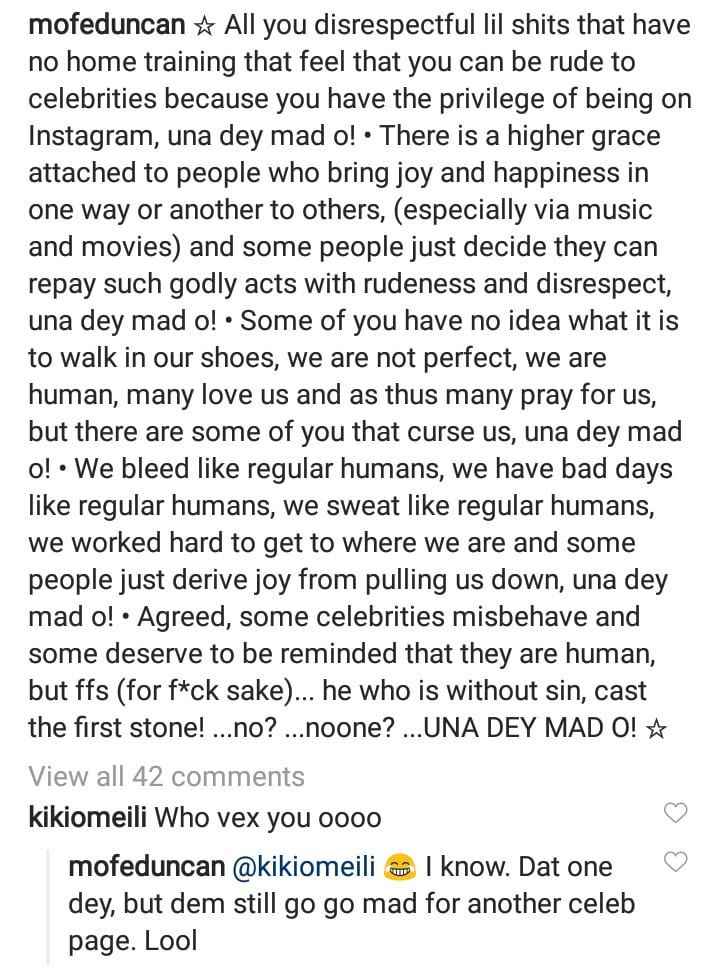The height and width of the screenshot is (977, 720).
Task: Click the laughing emoji in the reply
Action: point(401,868)
